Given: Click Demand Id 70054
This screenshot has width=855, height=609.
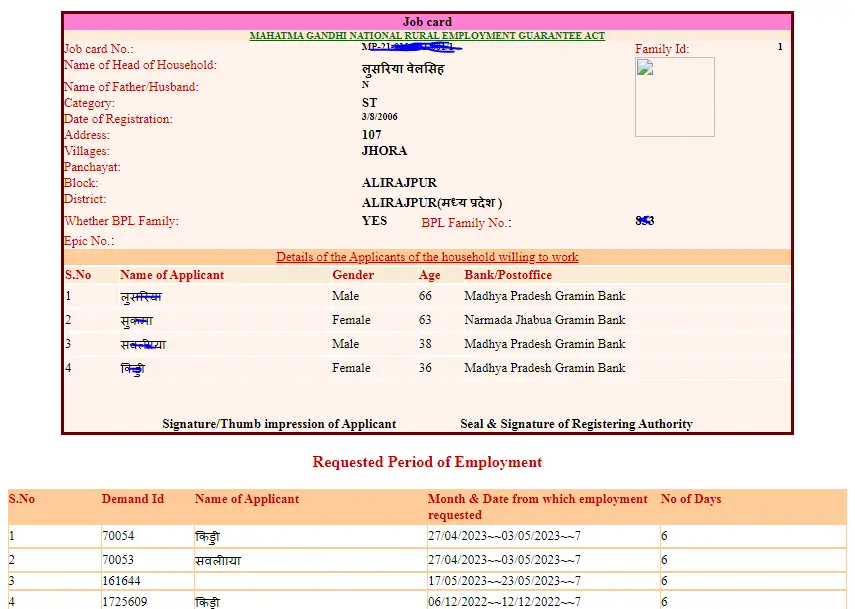Looking at the screenshot, I should [118, 536].
